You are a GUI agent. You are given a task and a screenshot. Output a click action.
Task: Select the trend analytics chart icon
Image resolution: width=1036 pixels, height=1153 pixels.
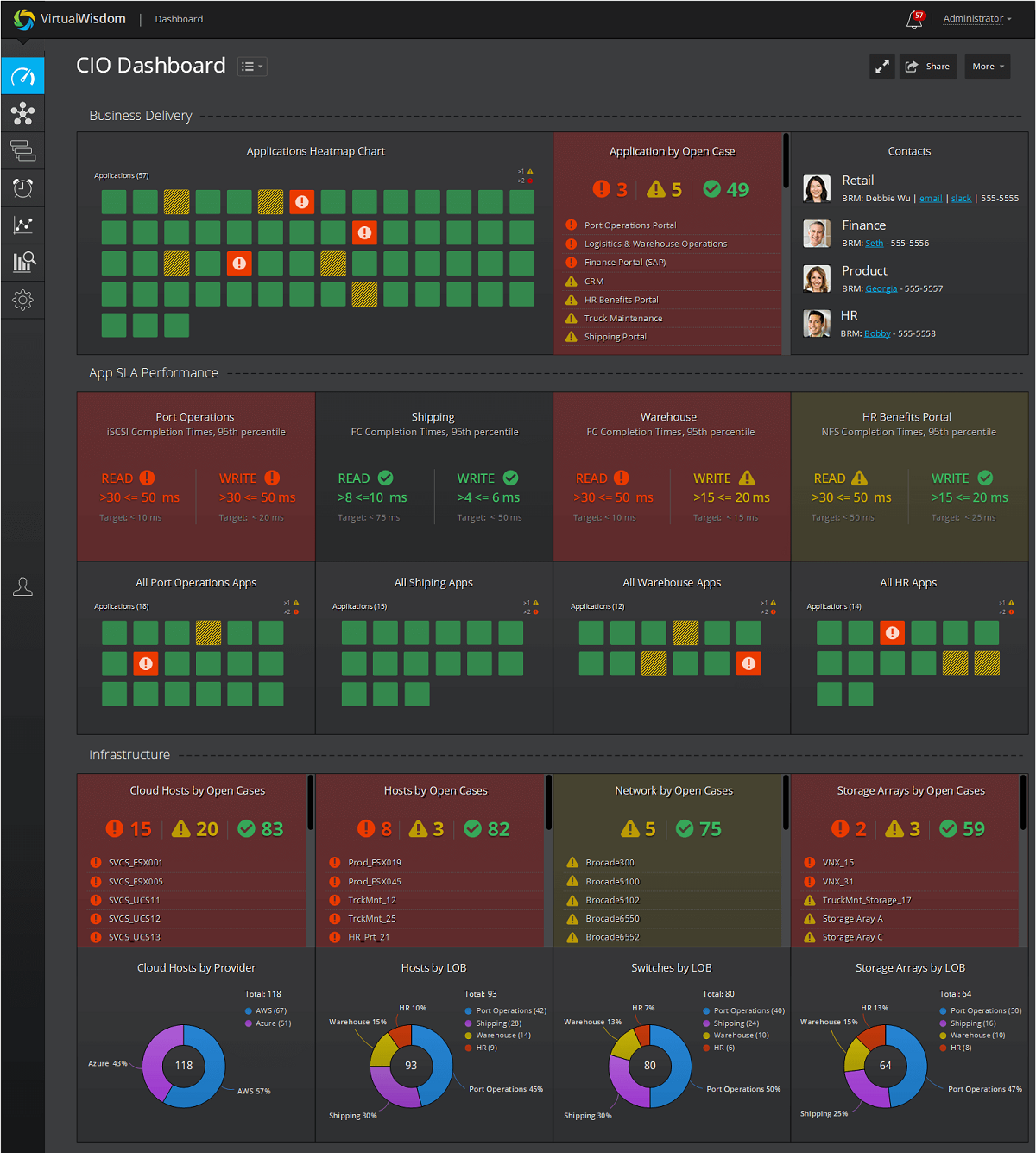point(22,225)
